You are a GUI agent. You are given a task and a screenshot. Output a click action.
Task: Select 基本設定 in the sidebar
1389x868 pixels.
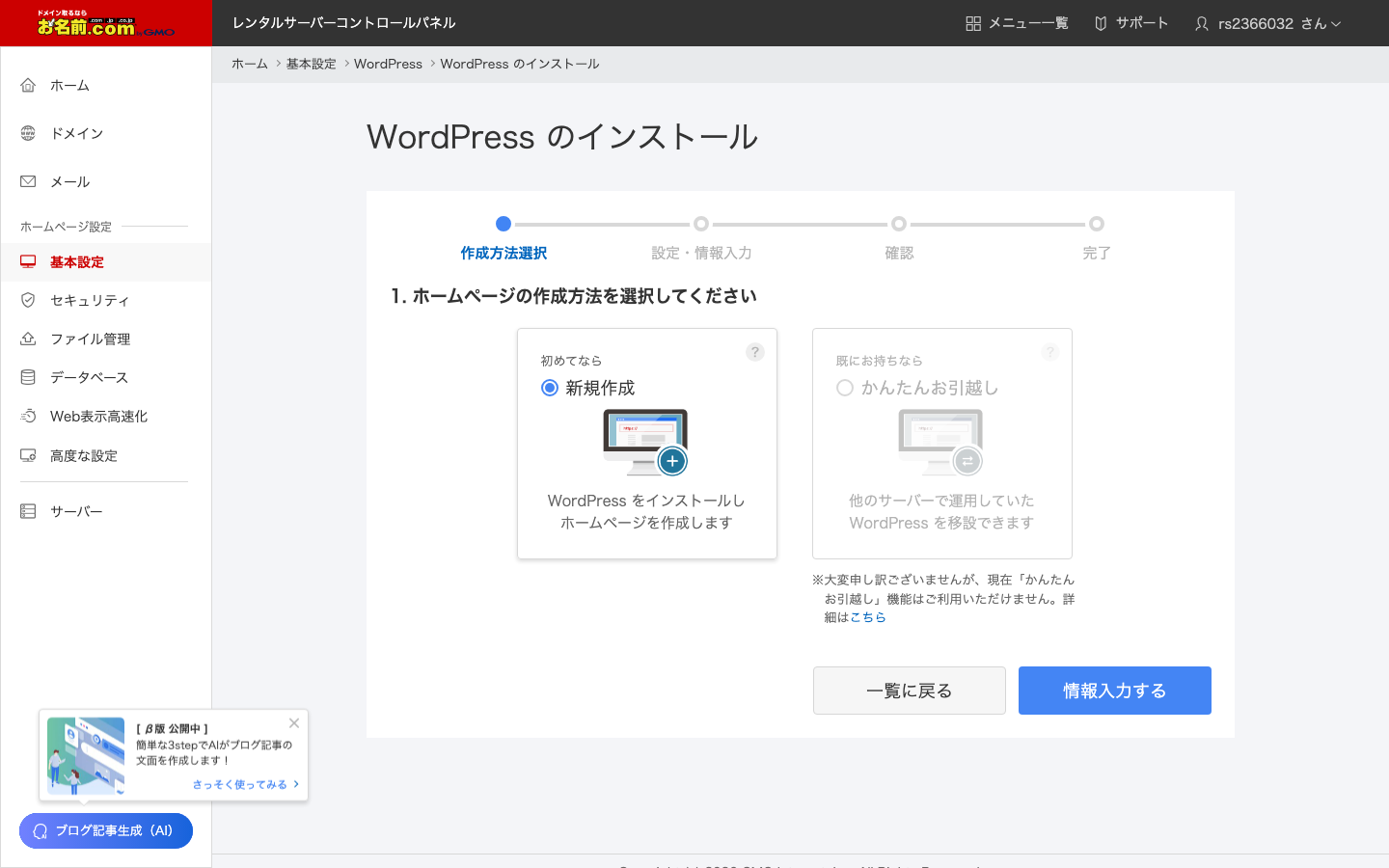coord(106,261)
